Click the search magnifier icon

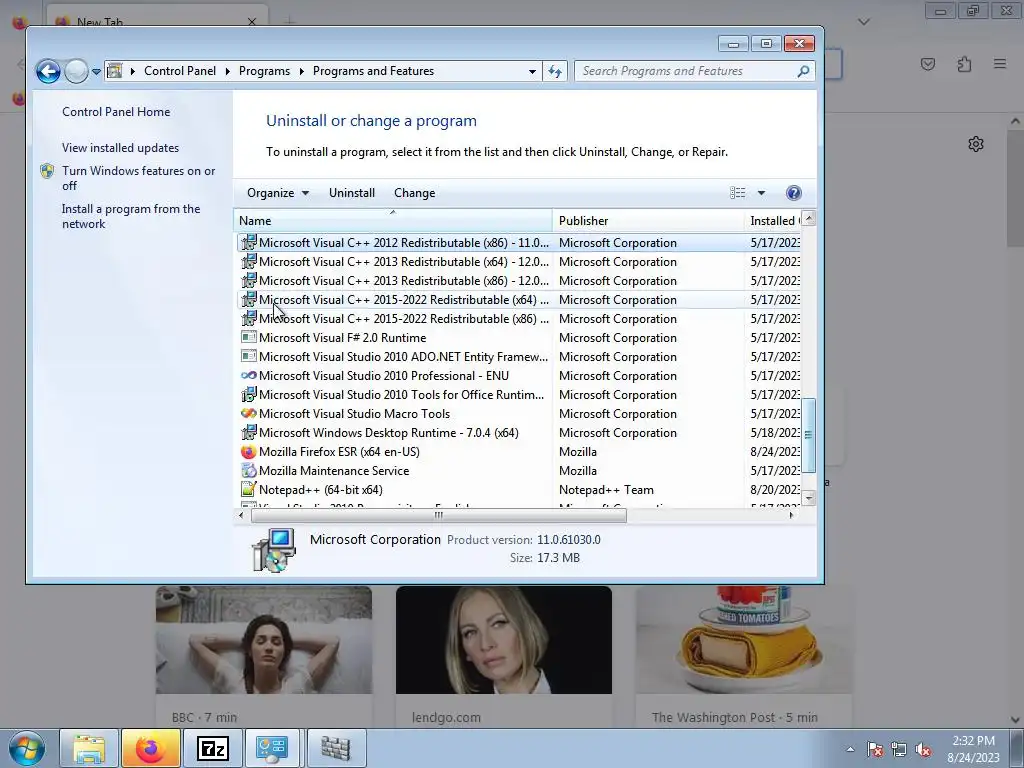click(x=803, y=71)
